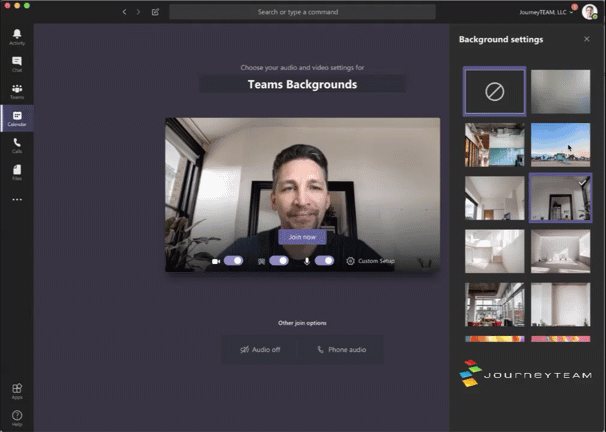Open the Apps store
The image size is (606, 432).
tap(17, 391)
